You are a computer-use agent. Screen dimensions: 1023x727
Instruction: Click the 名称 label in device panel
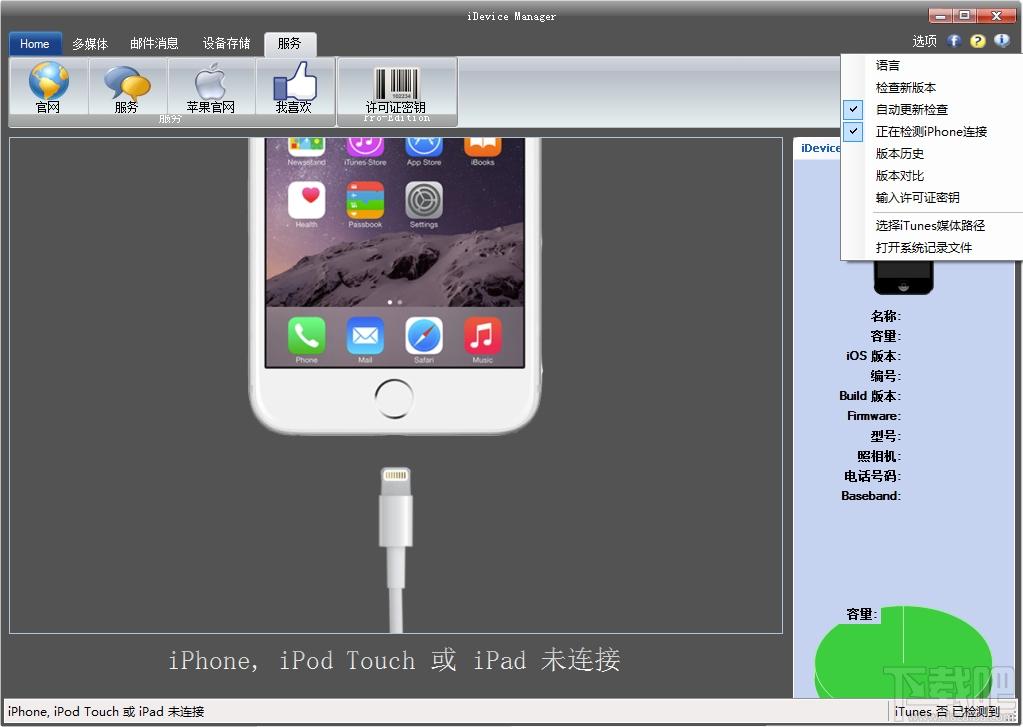(885, 317)
